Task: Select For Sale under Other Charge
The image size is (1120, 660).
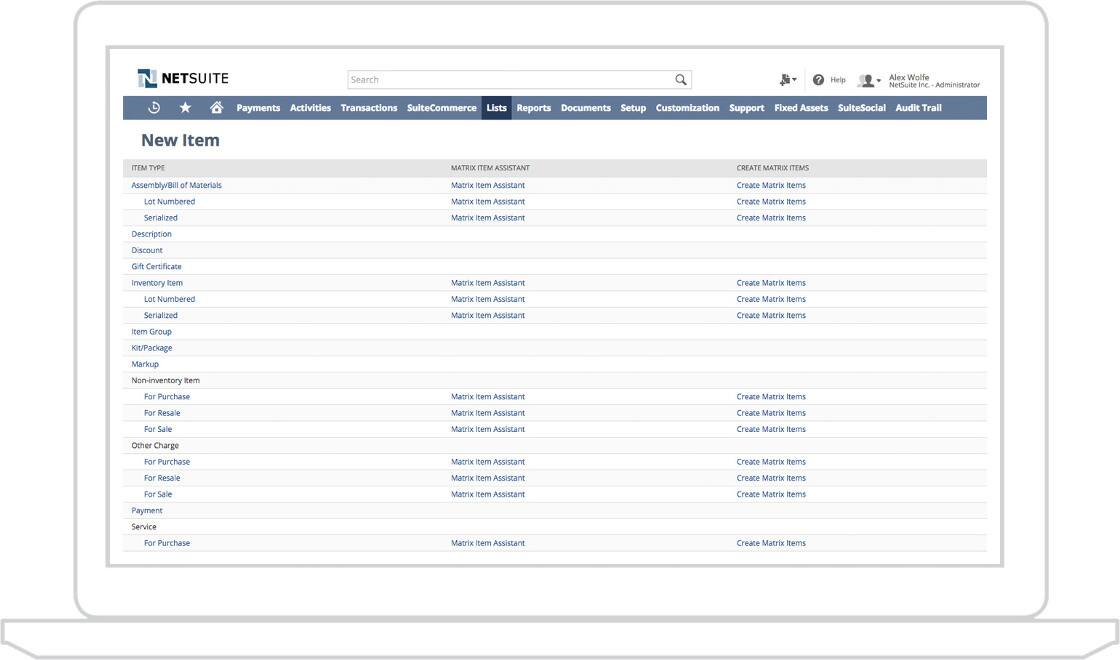Action: coord(158,494)
